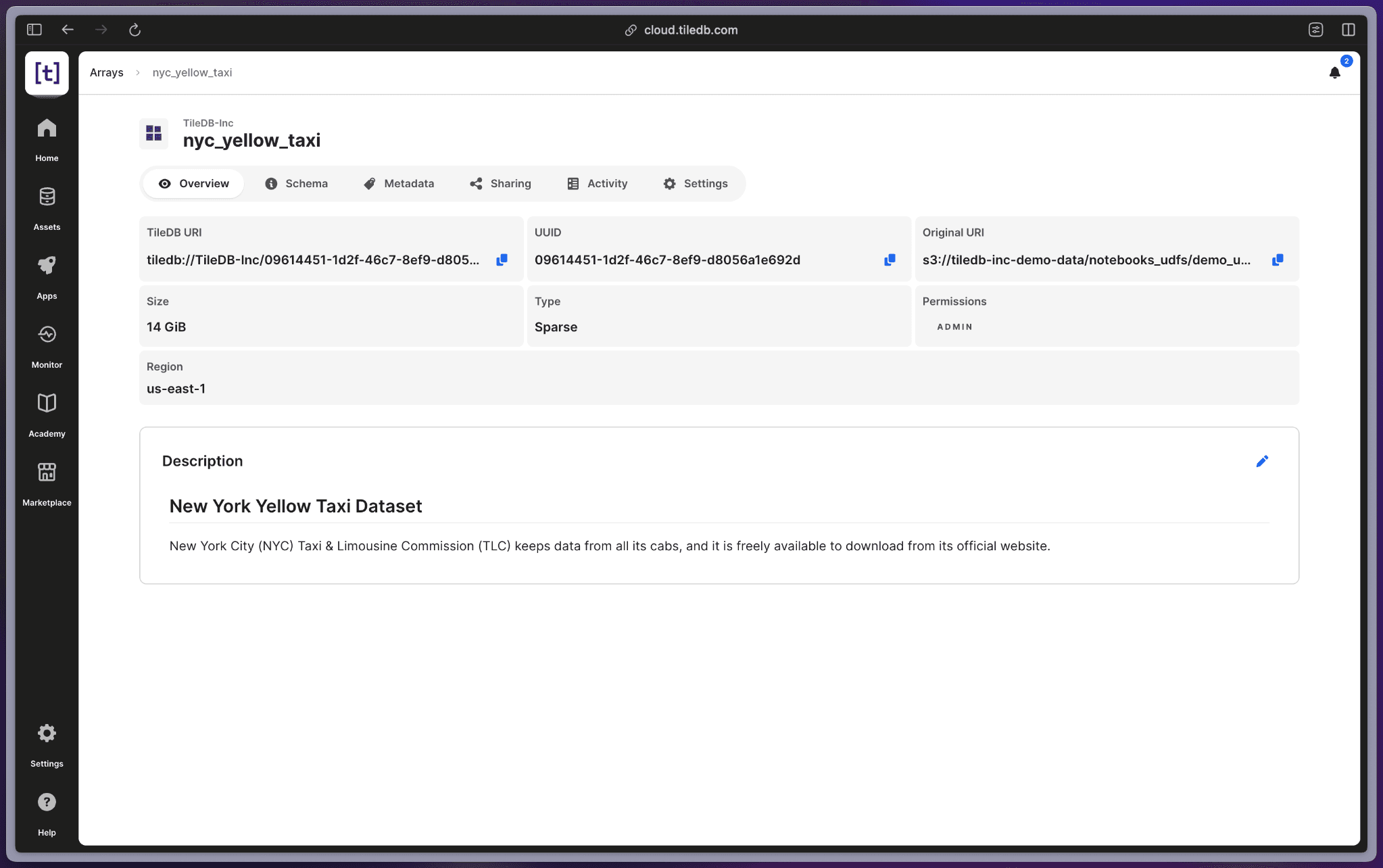The height and width of the screenshot is (868, 1383).
Task: Open notifications bell
Action: 1334,72
